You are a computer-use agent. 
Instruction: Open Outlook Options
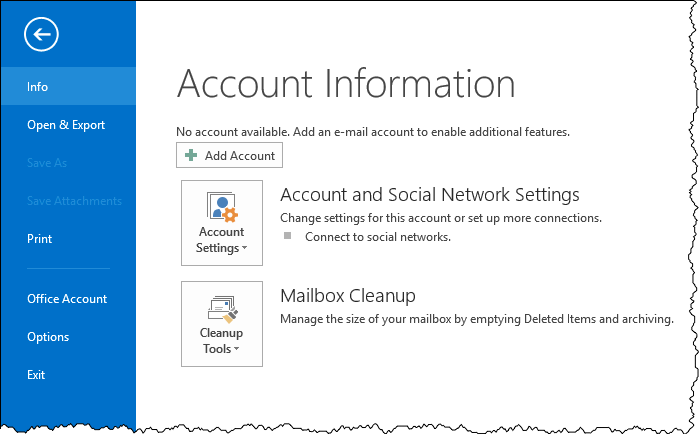coord(68,337)
